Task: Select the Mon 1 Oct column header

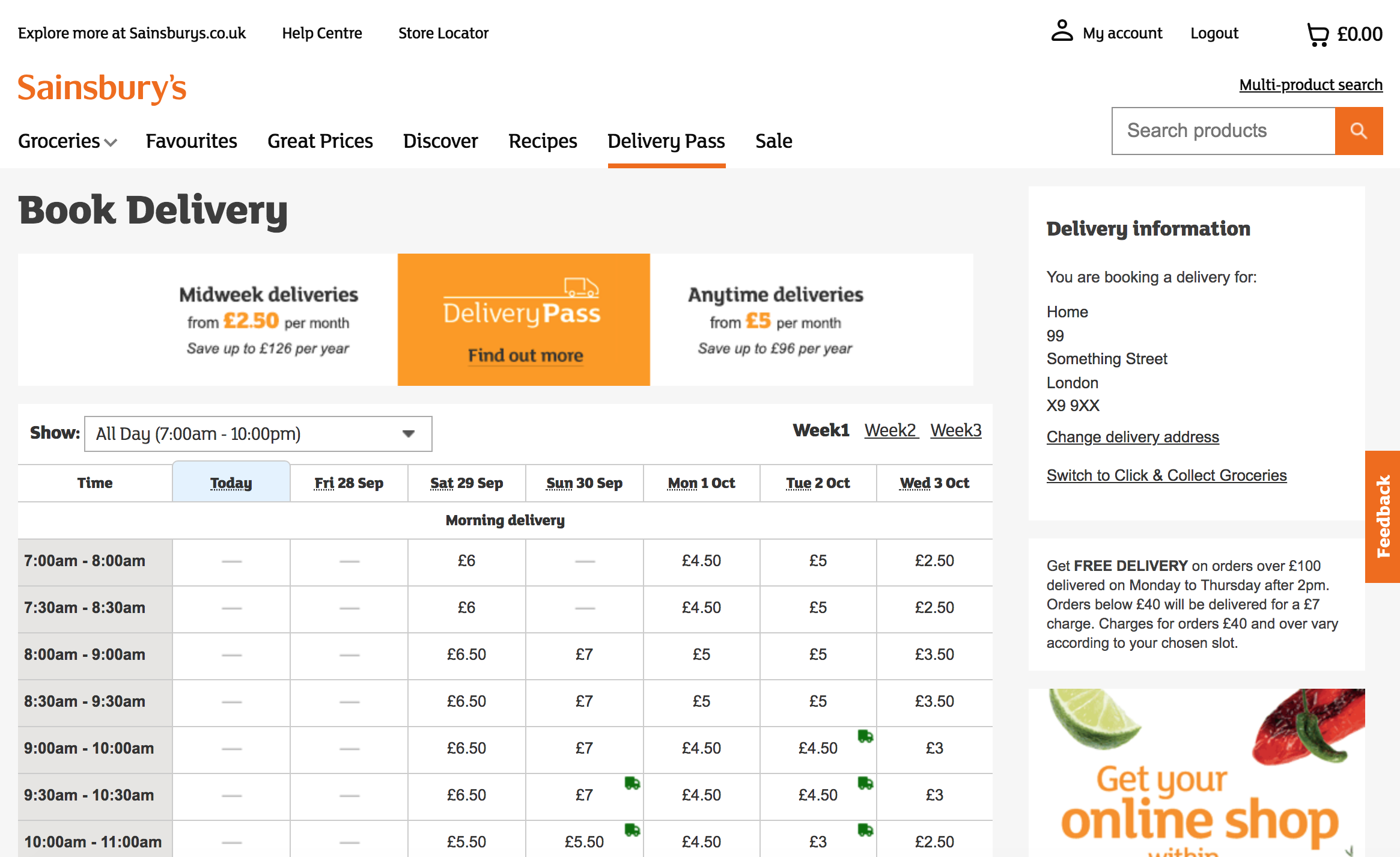Action: pyautogui.click(x=702, y=483)
